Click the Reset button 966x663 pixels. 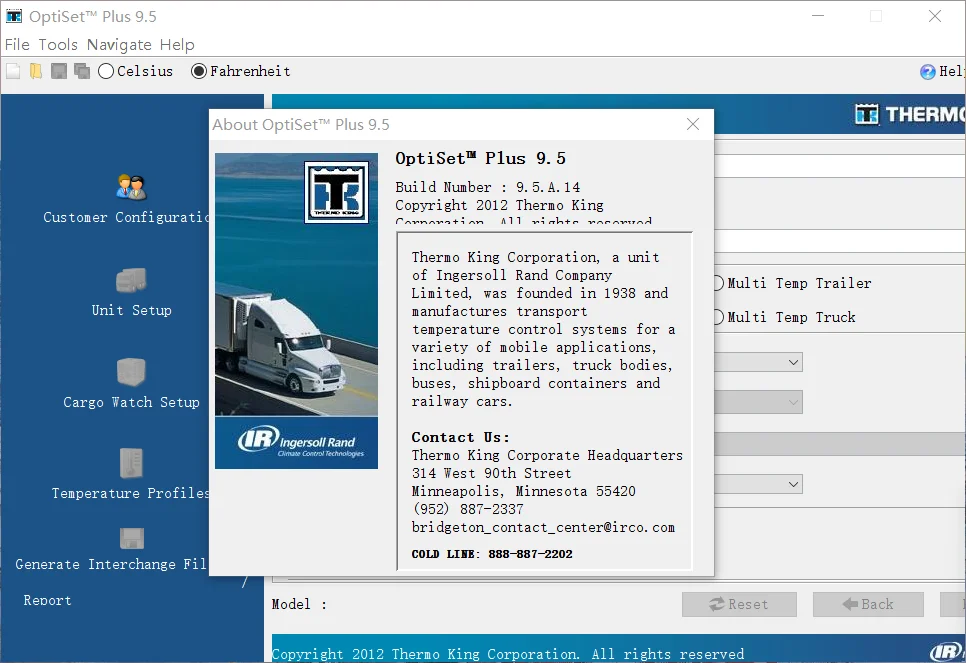tap(739, 604)
